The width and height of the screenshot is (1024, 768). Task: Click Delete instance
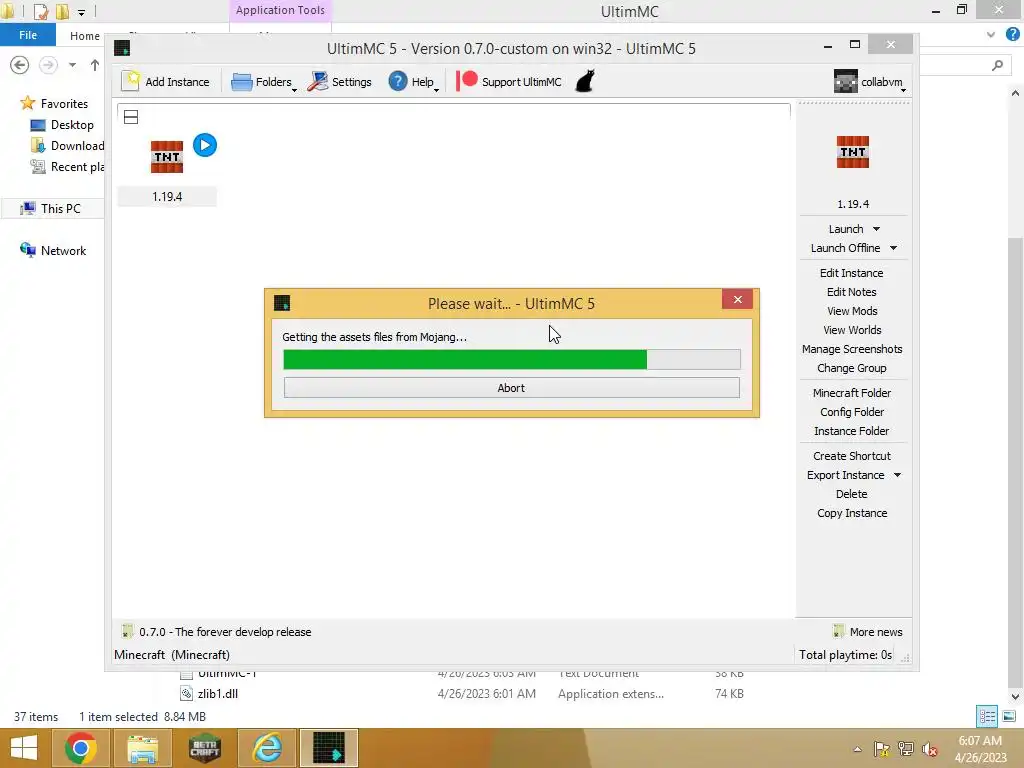pos(852,494)
